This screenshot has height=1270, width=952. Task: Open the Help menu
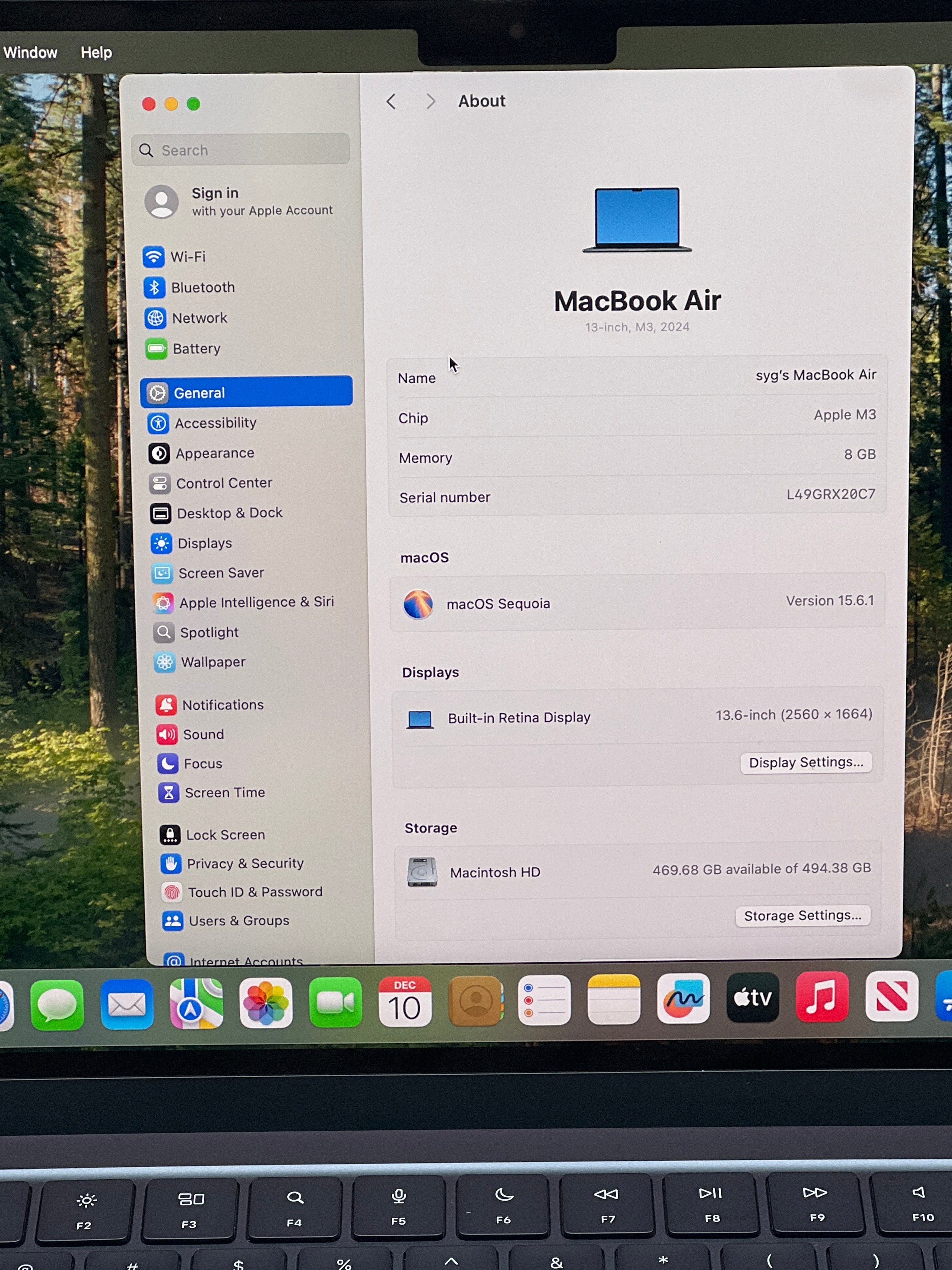pyautogui.click(x=96, y=53)
